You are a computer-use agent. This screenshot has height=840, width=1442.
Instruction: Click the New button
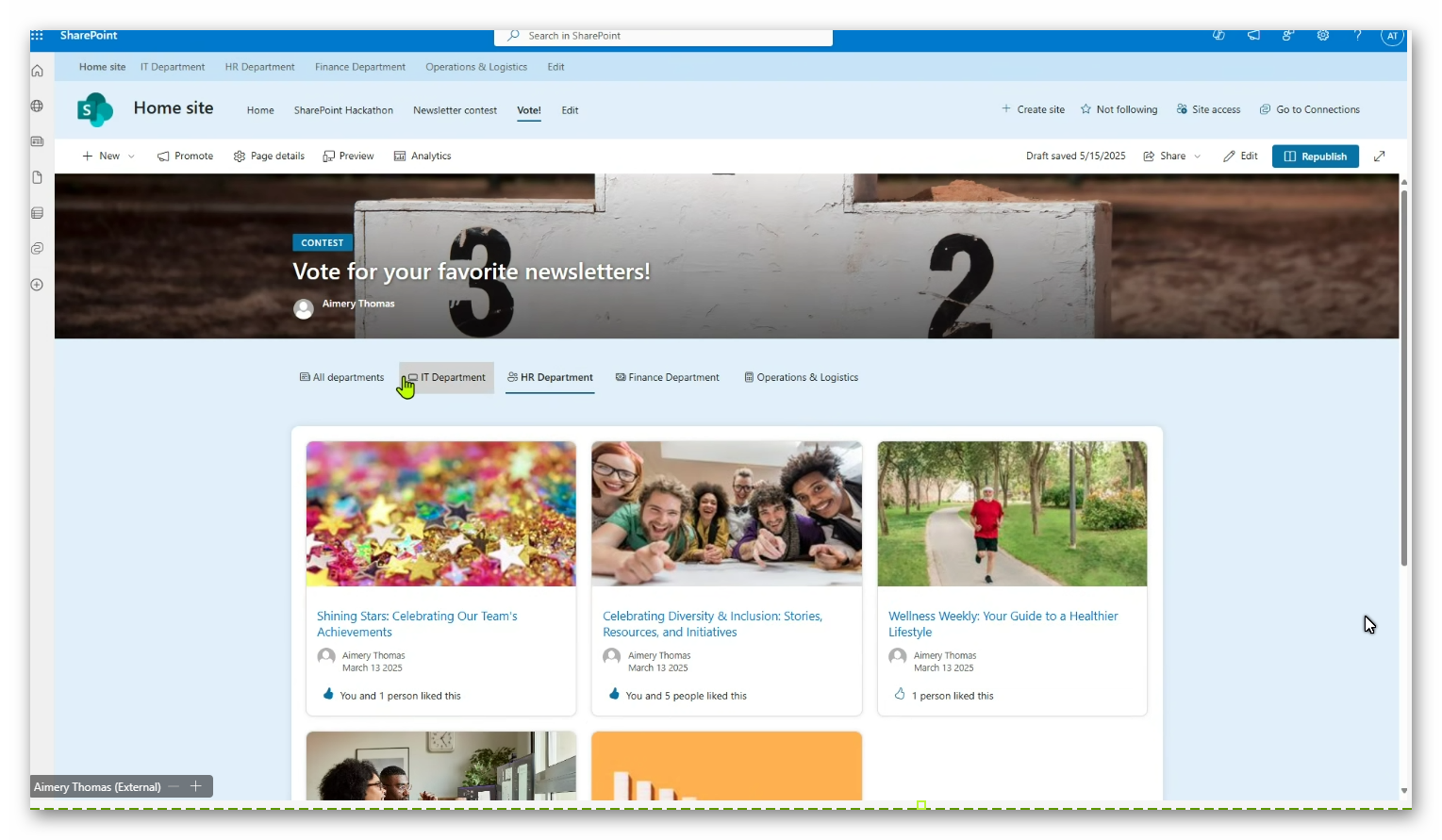click(x=108, y=156)
